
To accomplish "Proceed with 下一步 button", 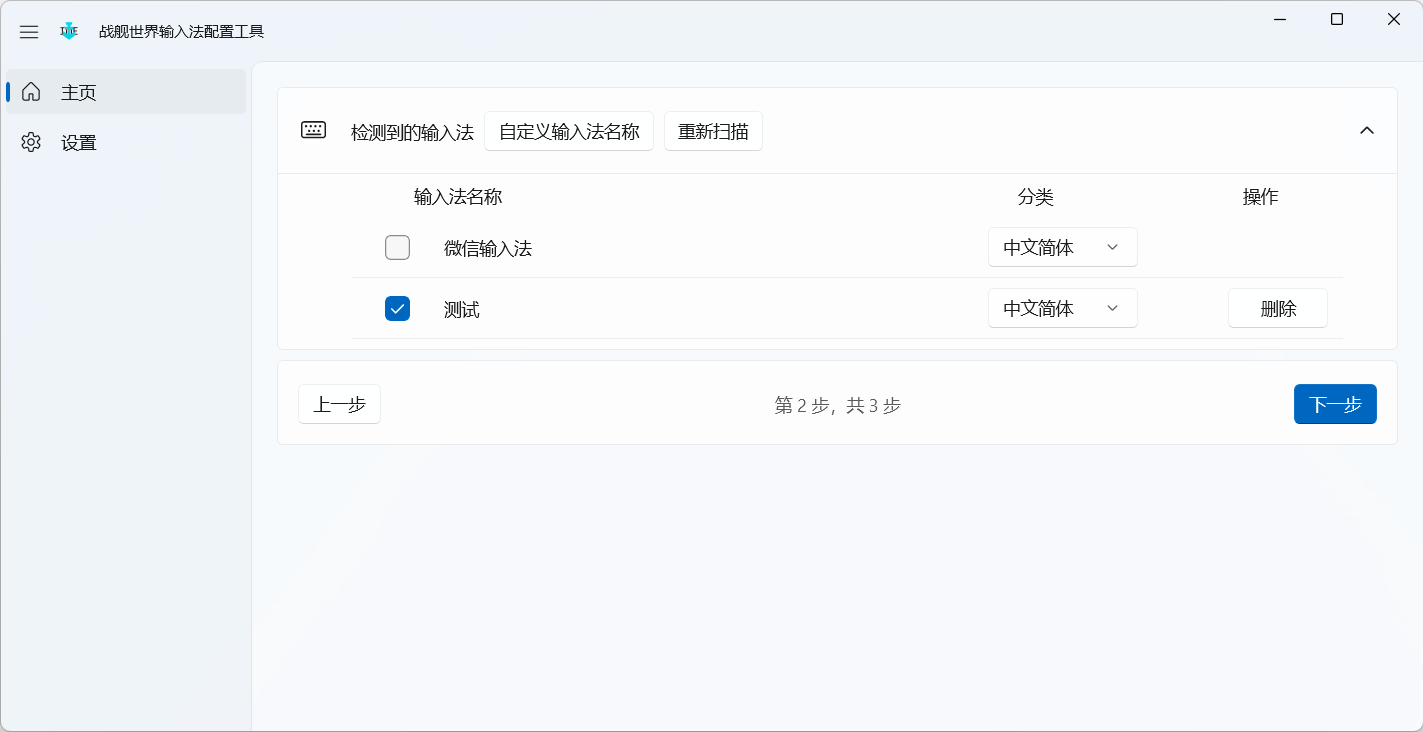I will [x=1335, y=404].
